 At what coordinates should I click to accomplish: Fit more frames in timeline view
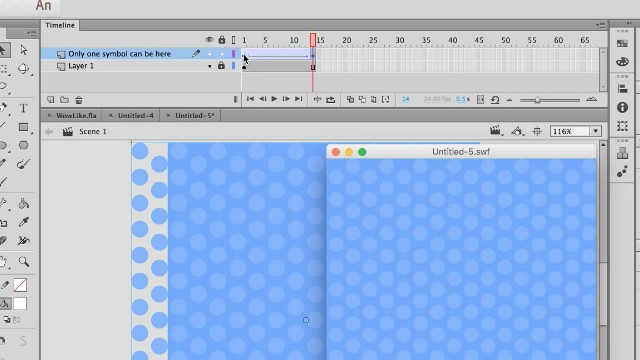tap(510, 100)
